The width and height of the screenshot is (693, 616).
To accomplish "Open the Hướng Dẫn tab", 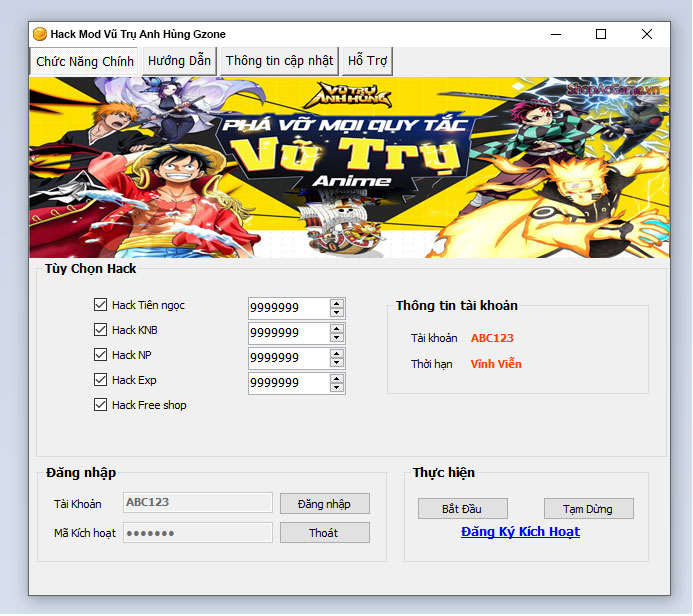I will click(179, 61).
